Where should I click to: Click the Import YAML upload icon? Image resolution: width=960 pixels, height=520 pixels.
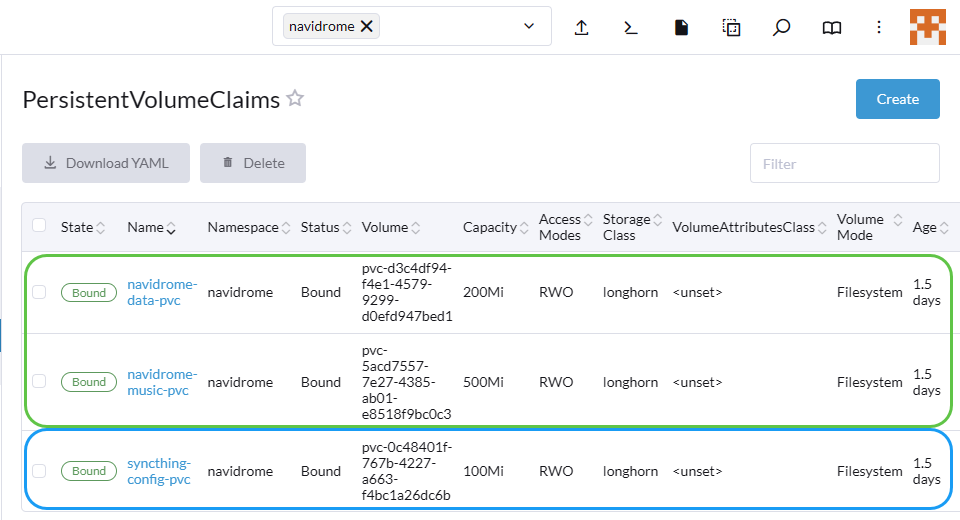[x=581, y=28]
